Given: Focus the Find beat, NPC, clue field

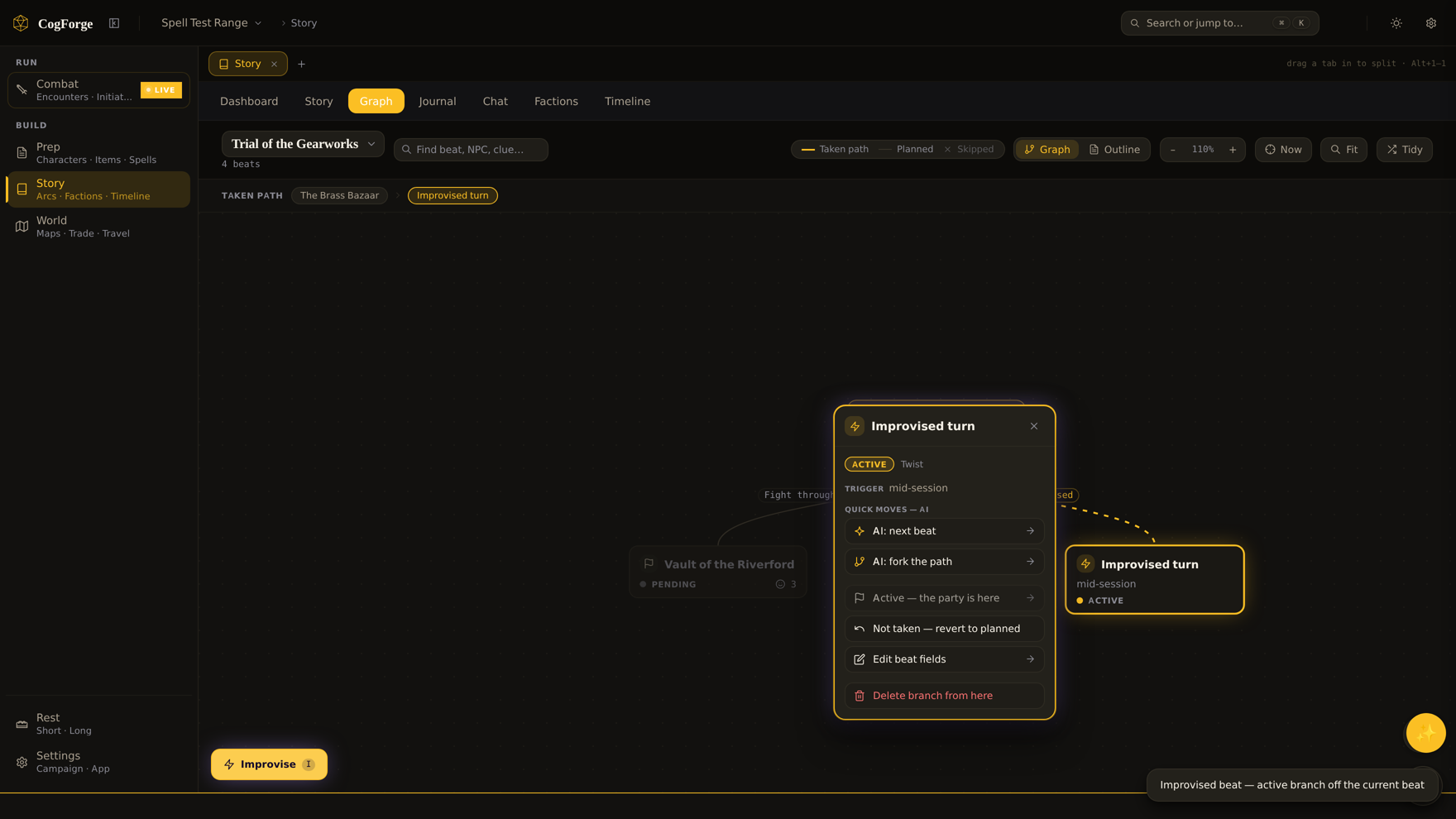Looking at the screenshot, I should pos(471,150).
